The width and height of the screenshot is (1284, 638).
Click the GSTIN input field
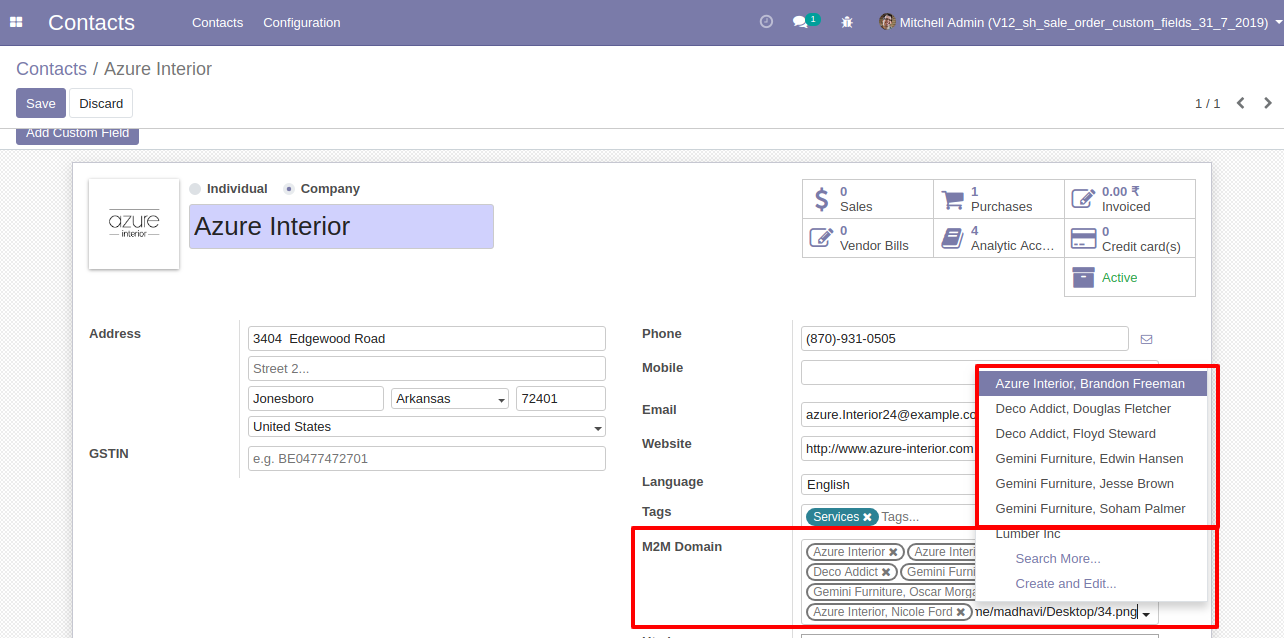(x=427, y=459)
